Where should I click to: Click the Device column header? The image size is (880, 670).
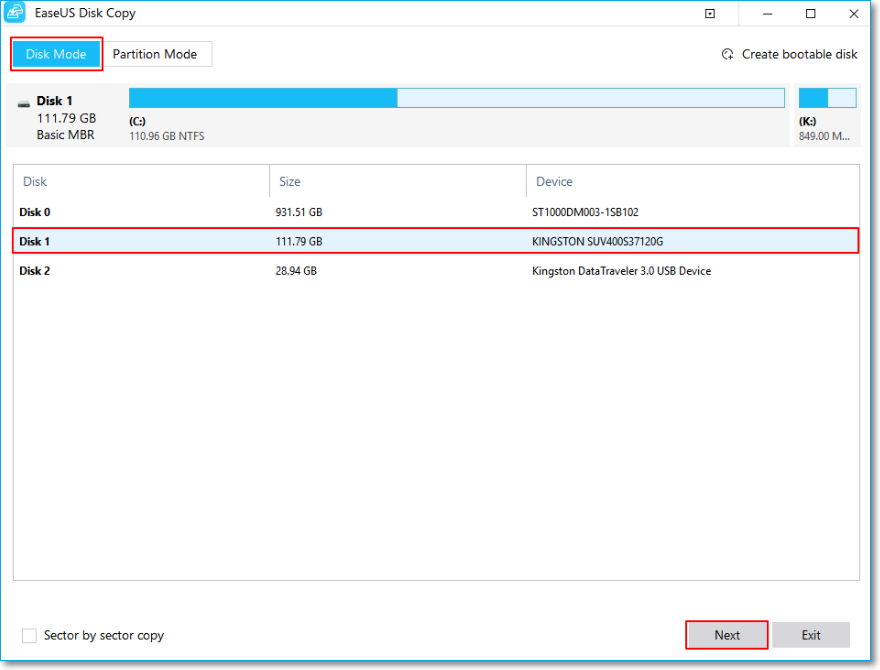pos(554,181)
